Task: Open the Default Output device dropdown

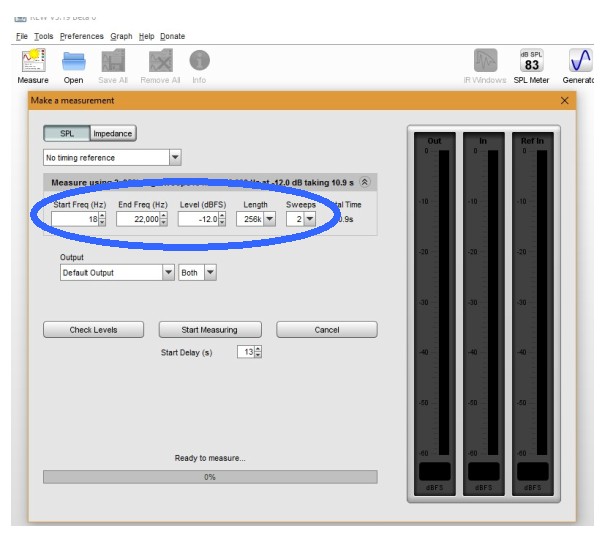Action: (167, 272)
